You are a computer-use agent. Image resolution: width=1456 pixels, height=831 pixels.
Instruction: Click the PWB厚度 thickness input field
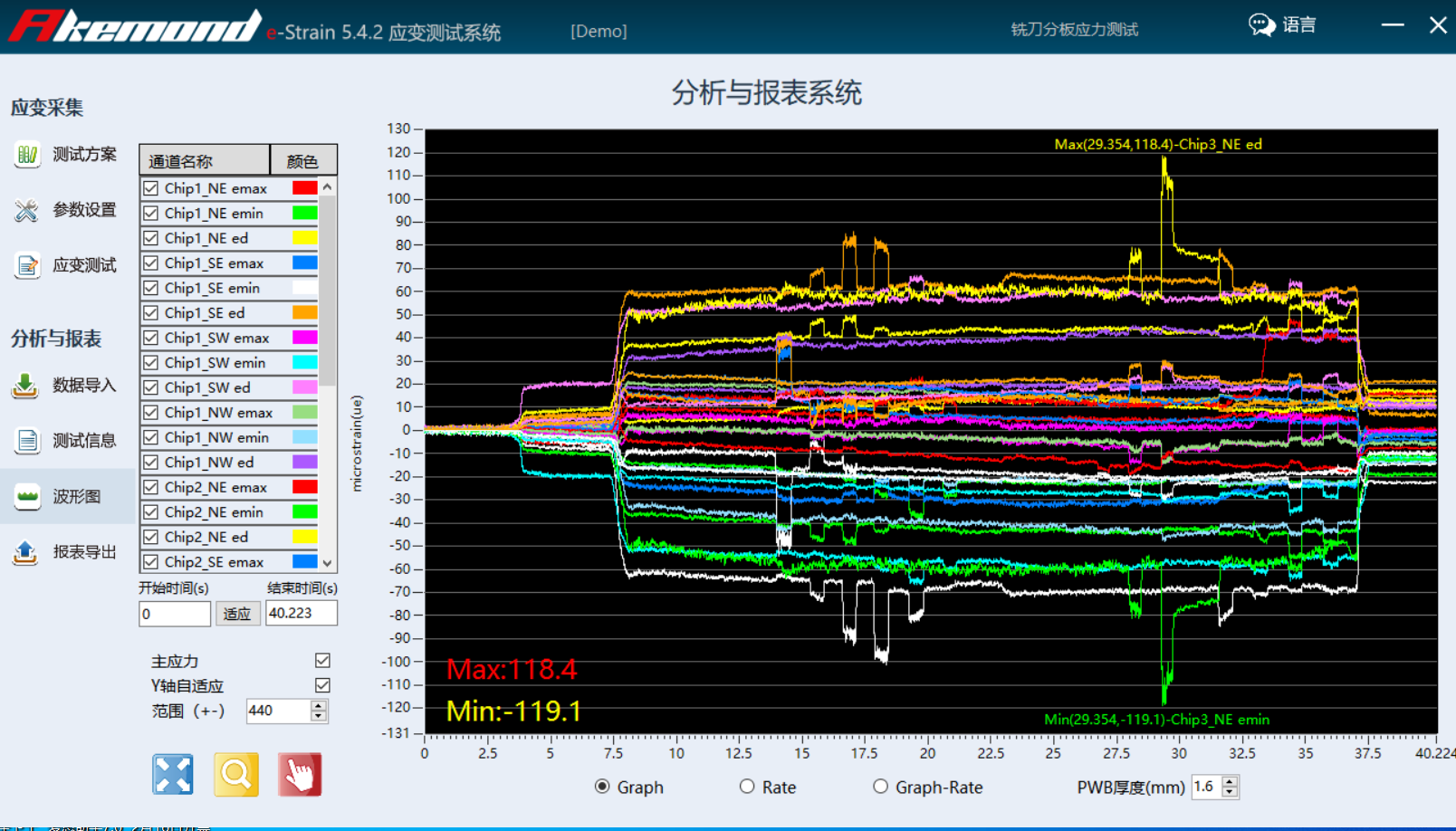coord(1207,787)
